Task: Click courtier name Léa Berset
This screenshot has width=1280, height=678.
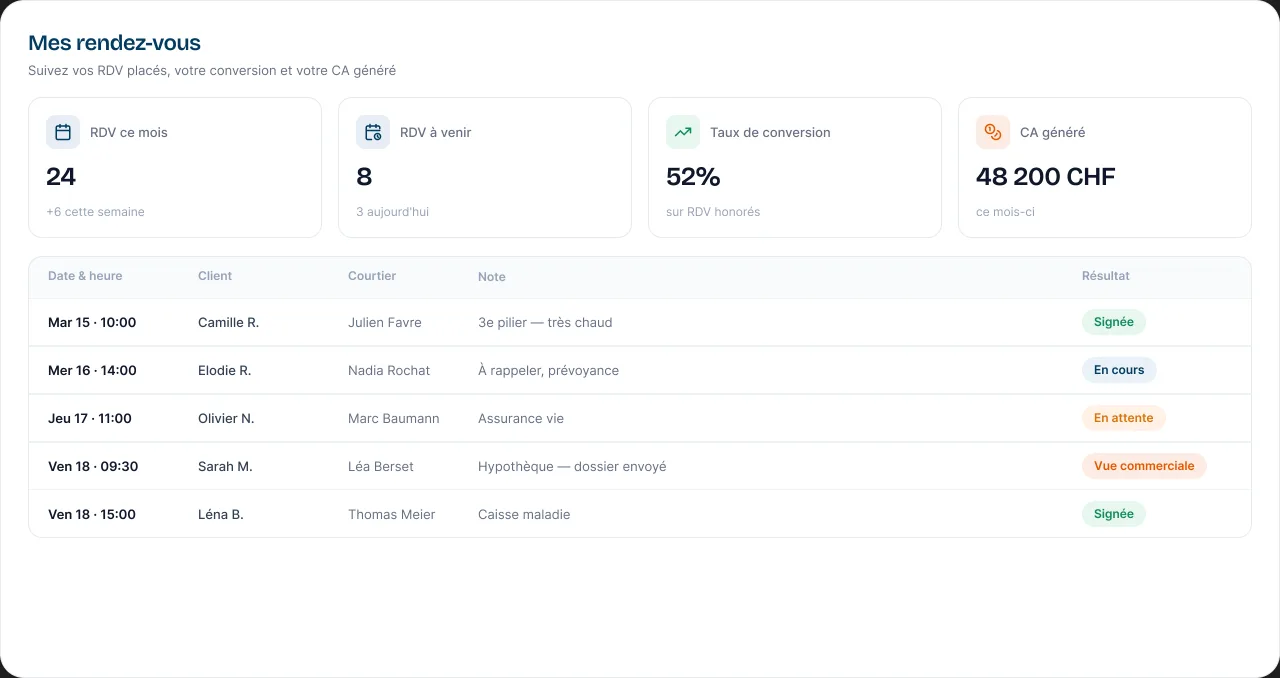Action: coord(381,467)
